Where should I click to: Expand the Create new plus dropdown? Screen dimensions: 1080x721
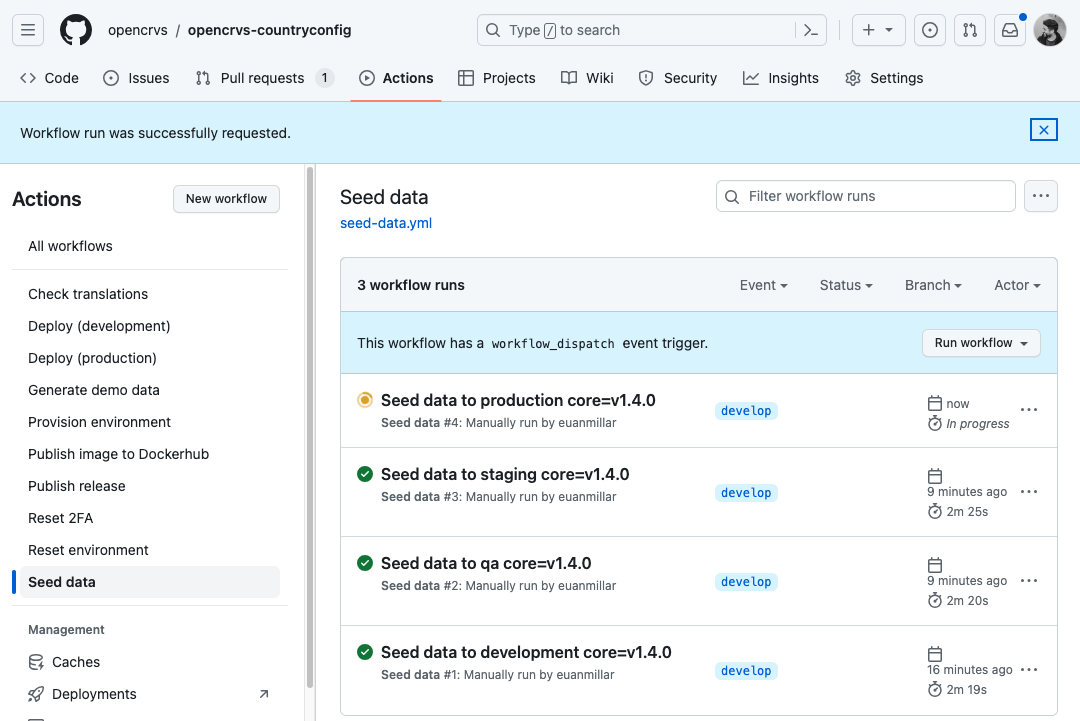[x=879, y=30]
